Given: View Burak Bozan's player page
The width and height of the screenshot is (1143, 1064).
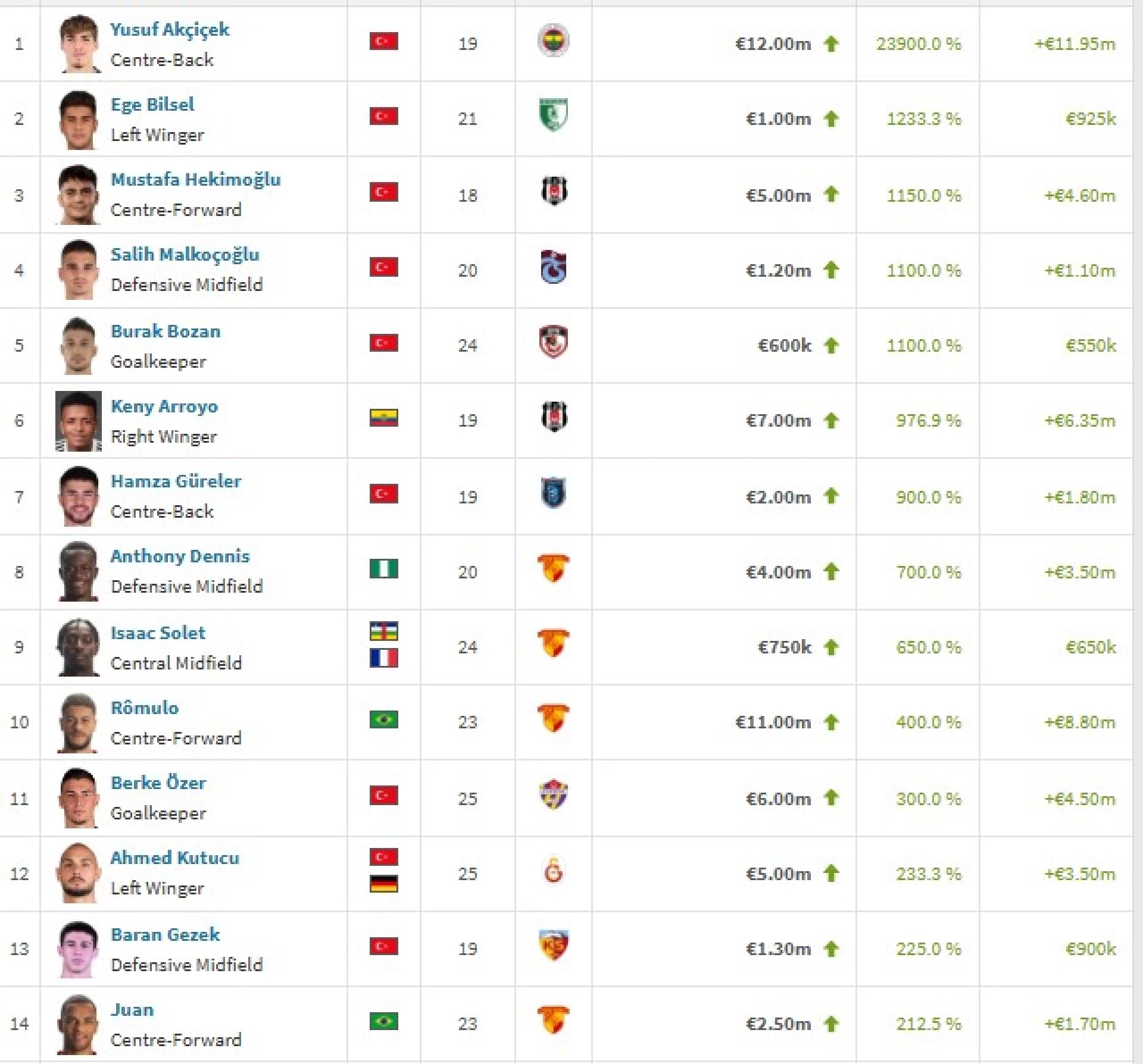Looking at the screenshot, I should point(165,331).
